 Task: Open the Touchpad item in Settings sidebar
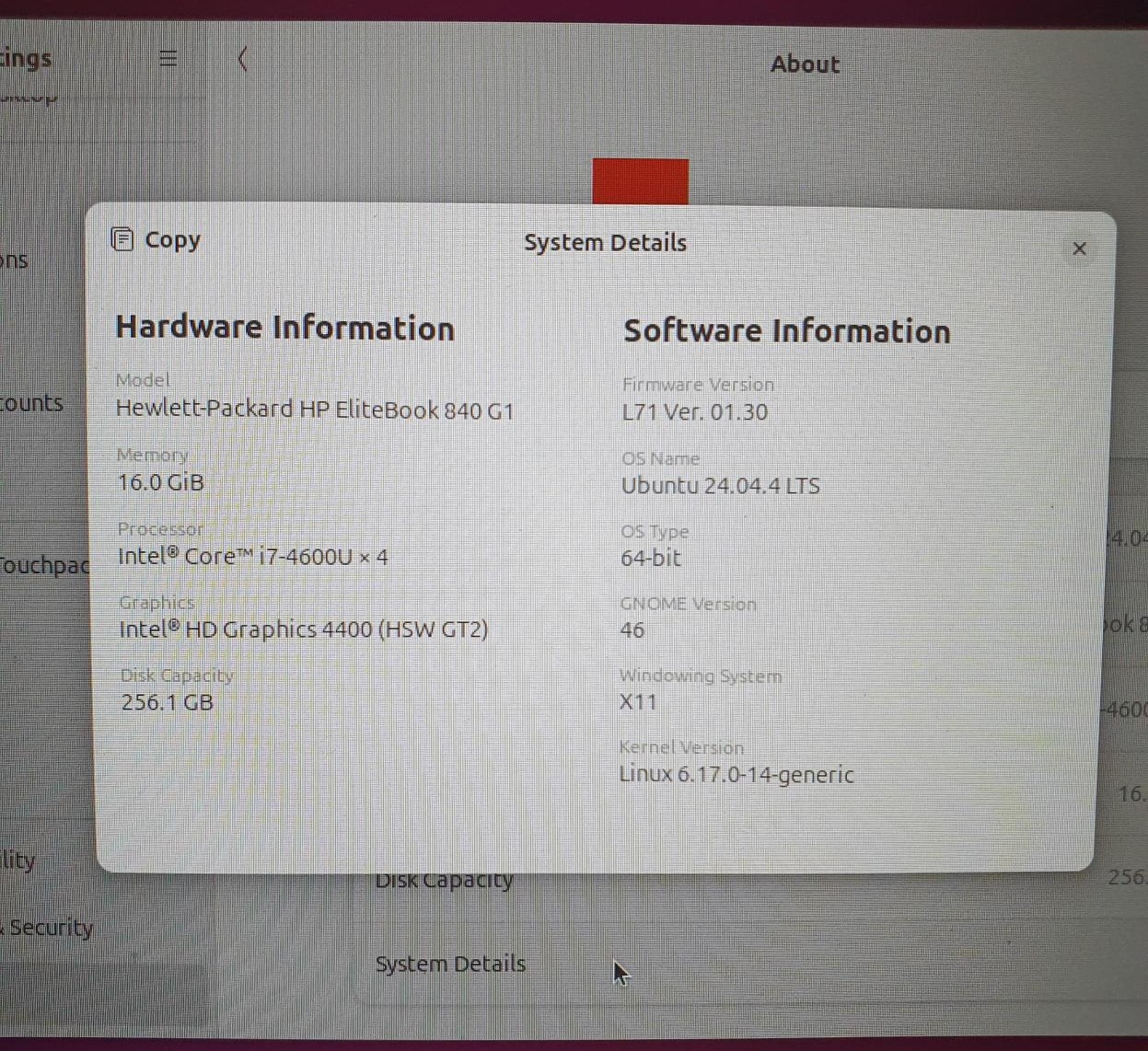coord(44,564)
